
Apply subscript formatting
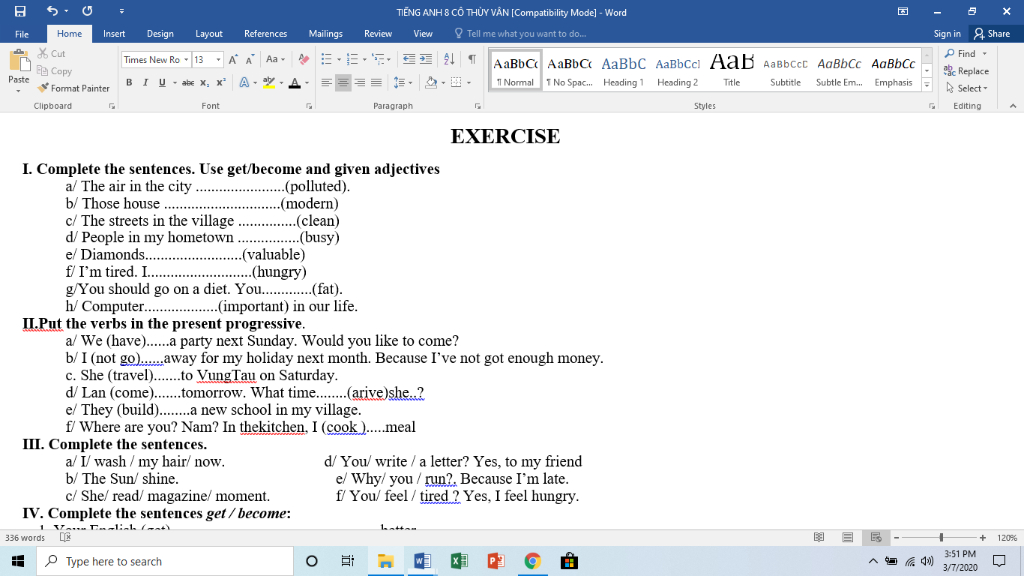point(204,83)
